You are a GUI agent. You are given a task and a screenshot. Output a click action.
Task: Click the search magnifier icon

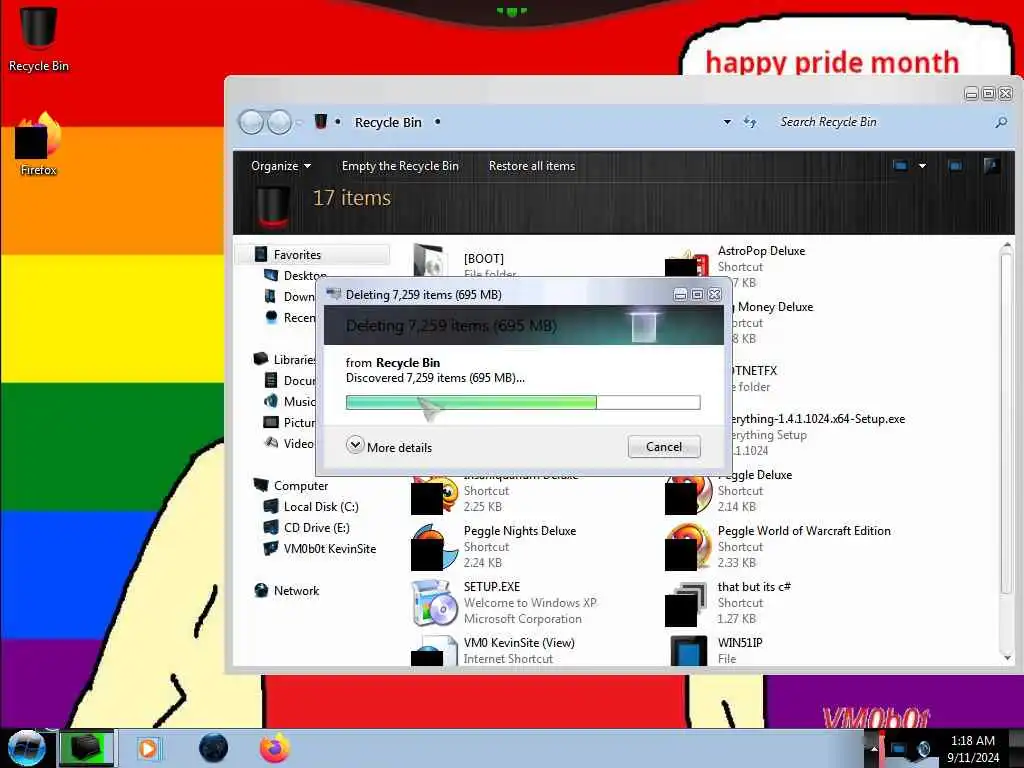tap(1000, 122)
